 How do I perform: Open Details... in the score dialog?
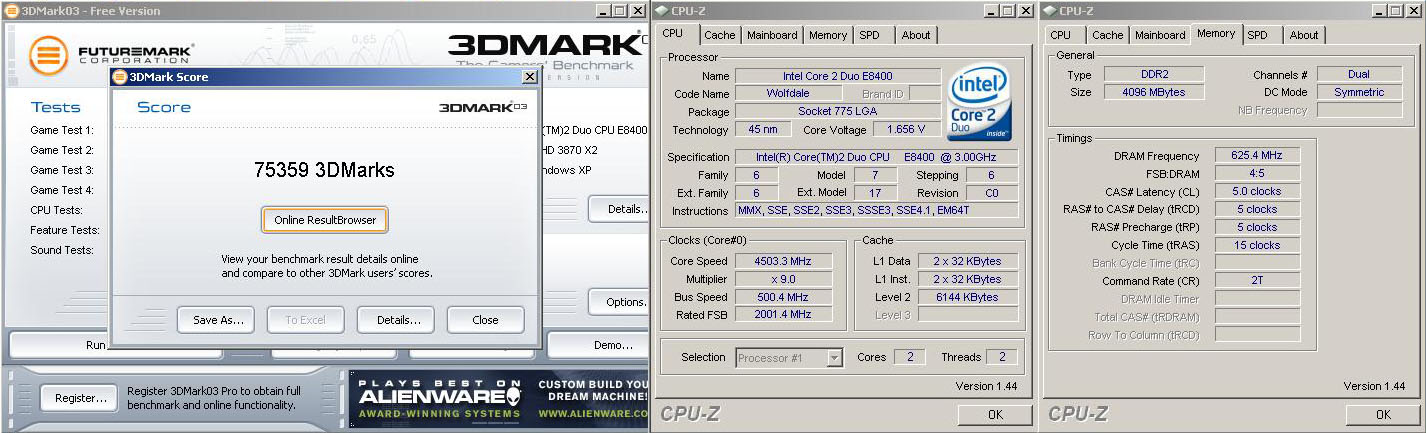(396, 320)
